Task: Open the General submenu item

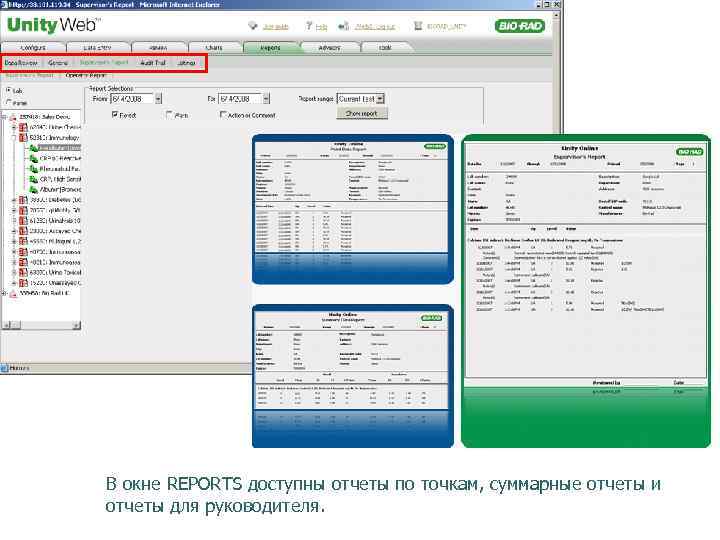Action: (x=58, y=63)
